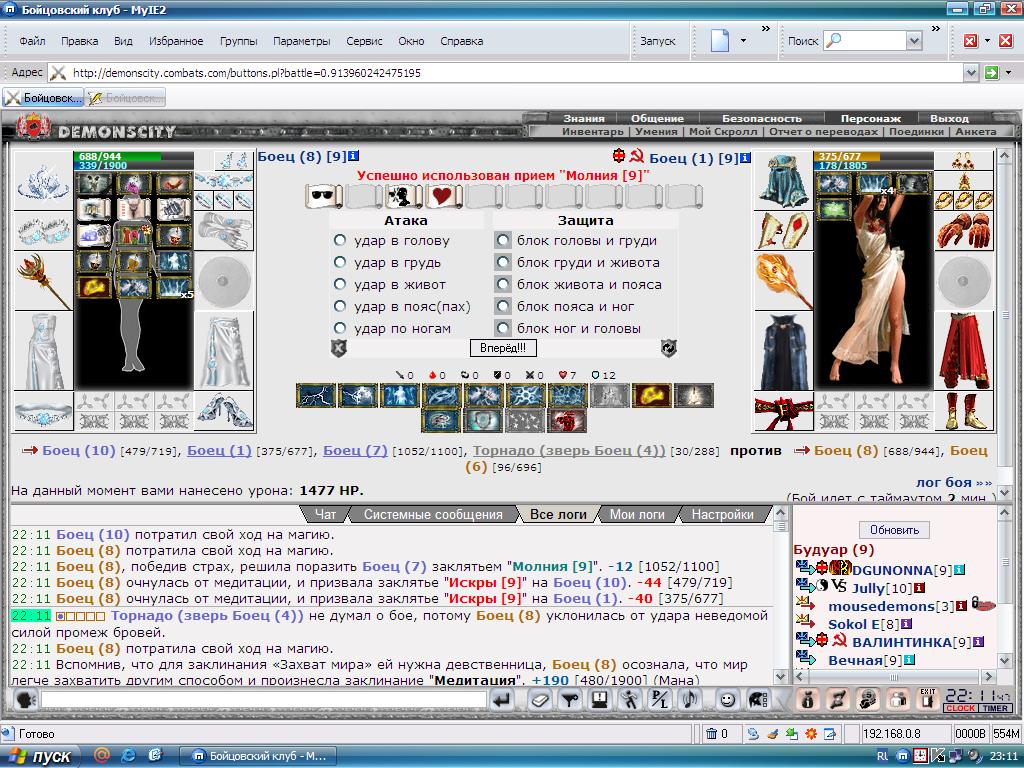Image resolution: width=1024 pixels, height=768 pixels.
Task: Click the speaking head icon by chat input
Action: pos(25,700)
